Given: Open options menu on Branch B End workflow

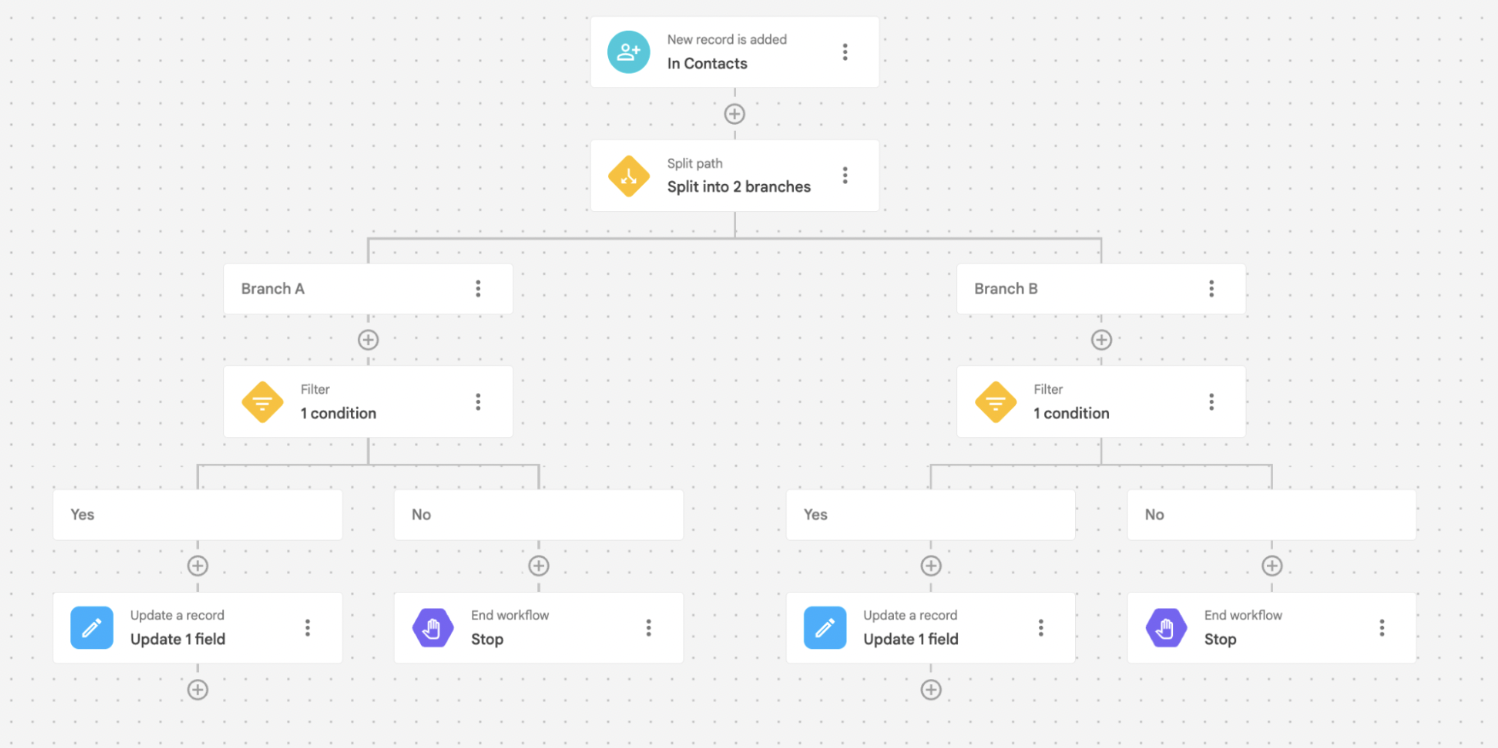Looking at the screenshot, I should (x=1381, y=627).
